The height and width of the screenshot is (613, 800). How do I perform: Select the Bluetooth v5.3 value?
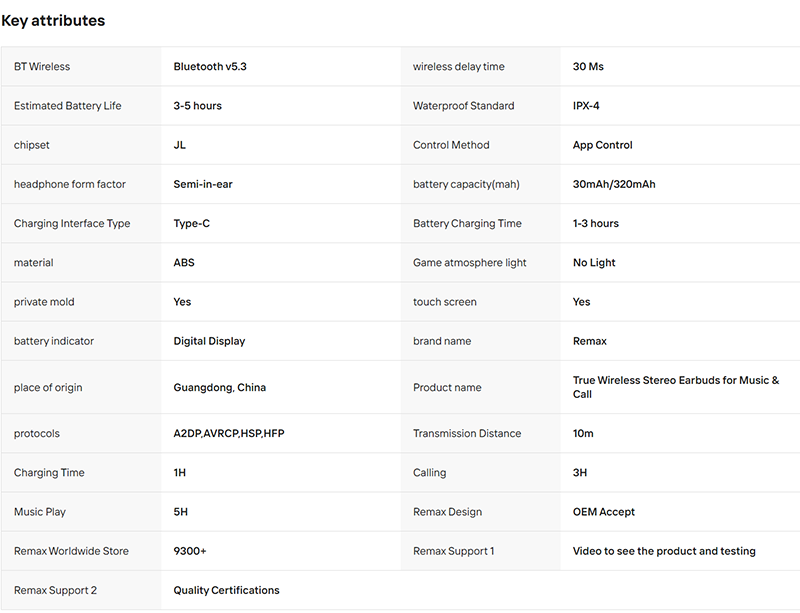[210, 66]
